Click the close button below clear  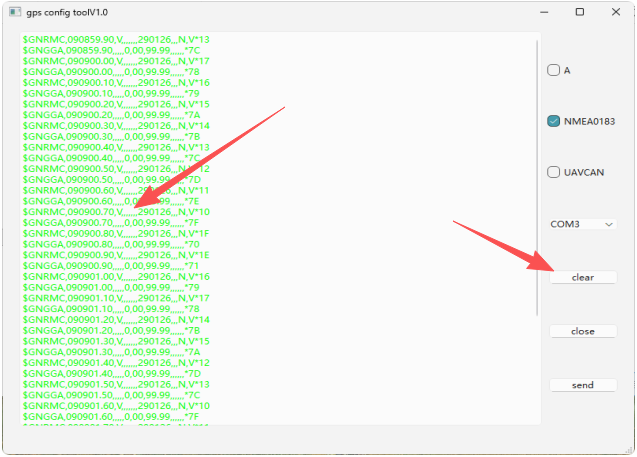point(583,331)
